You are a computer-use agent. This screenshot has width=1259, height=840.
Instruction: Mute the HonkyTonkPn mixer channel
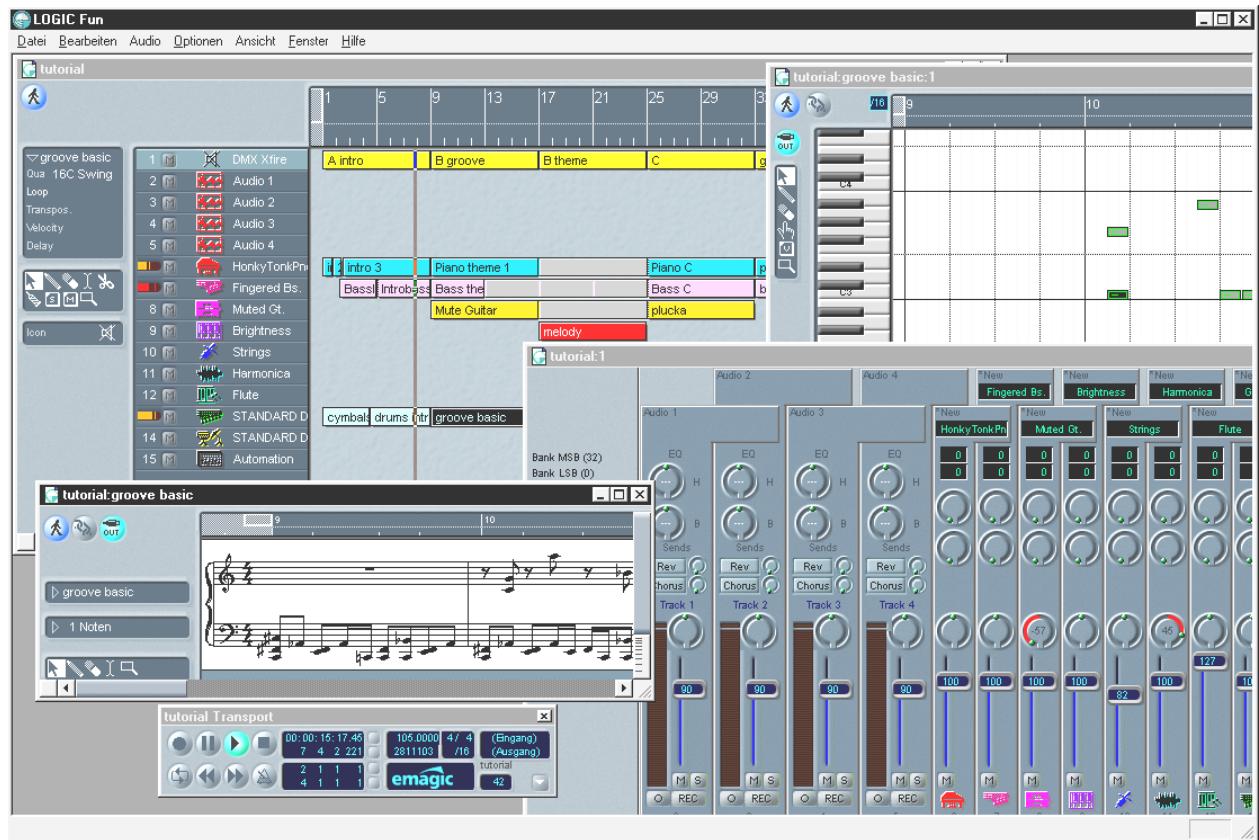(x=946, y=778)
